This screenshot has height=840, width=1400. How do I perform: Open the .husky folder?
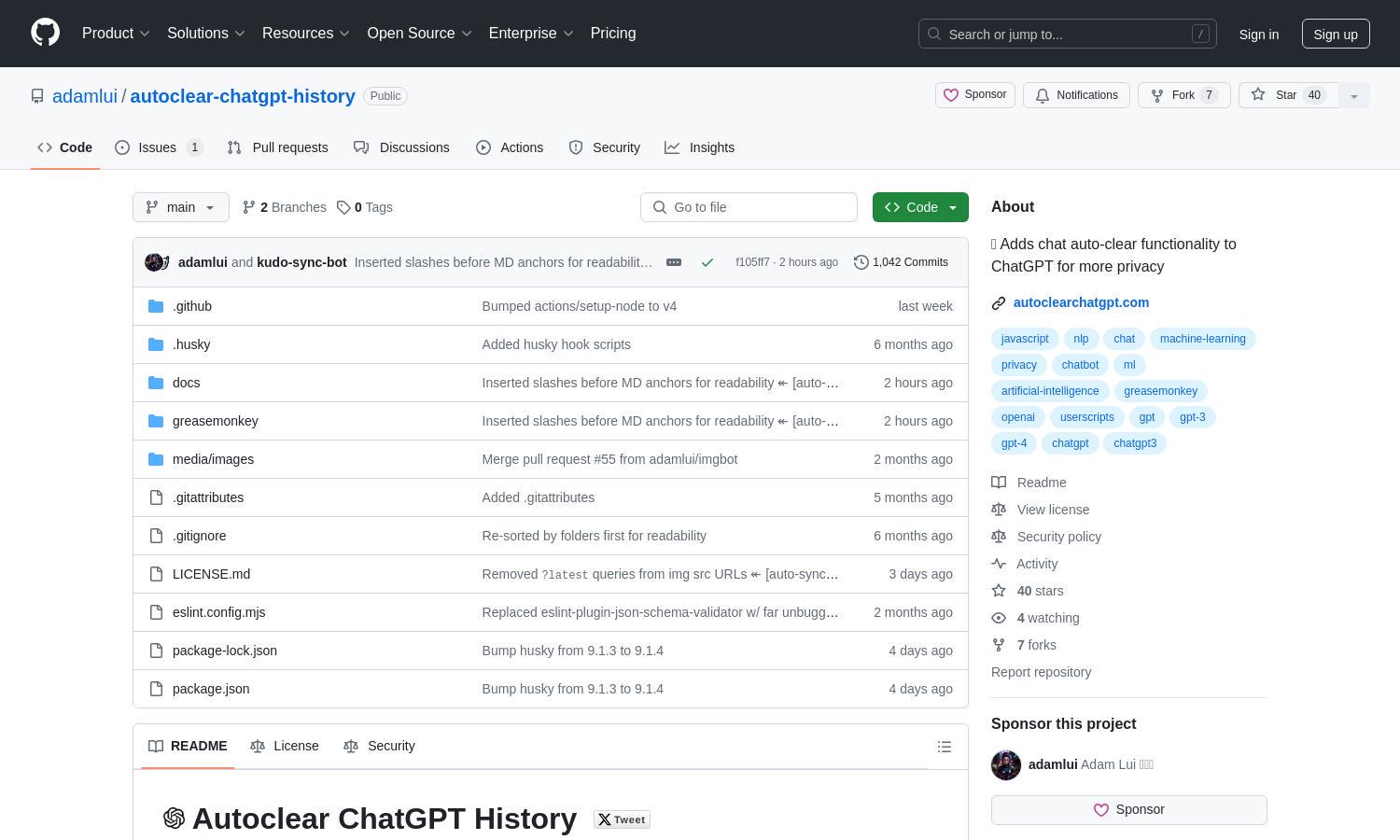coord(191,344)
